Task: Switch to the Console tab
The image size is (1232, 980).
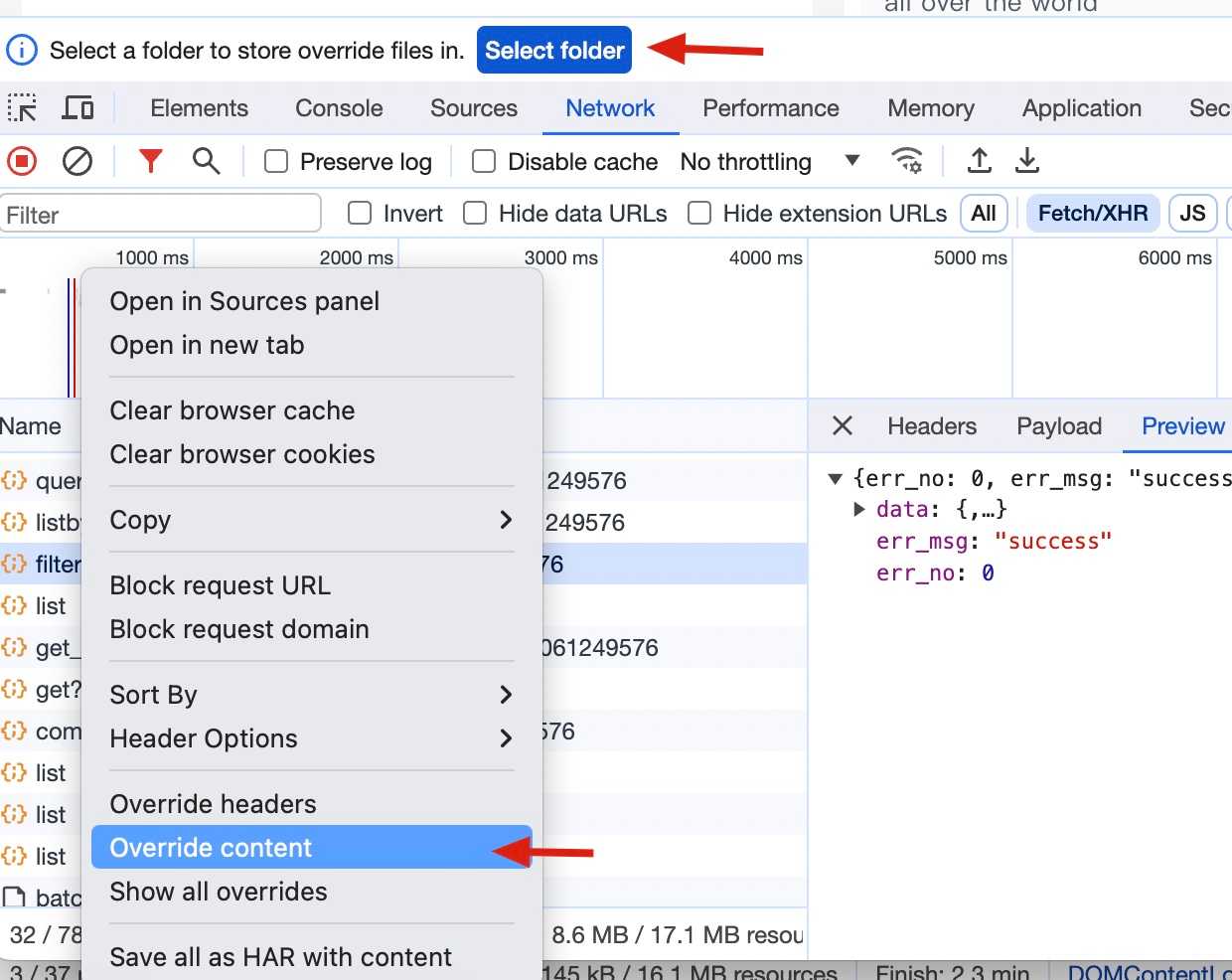Action: 339,108
